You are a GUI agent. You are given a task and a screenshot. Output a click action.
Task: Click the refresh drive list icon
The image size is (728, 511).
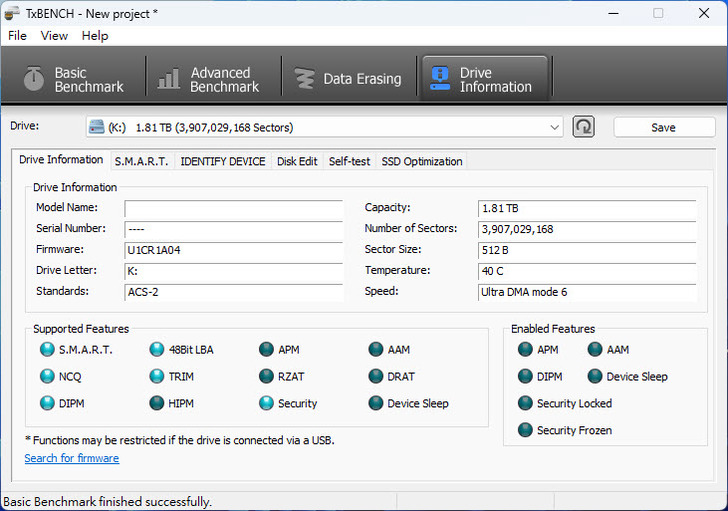583,127
